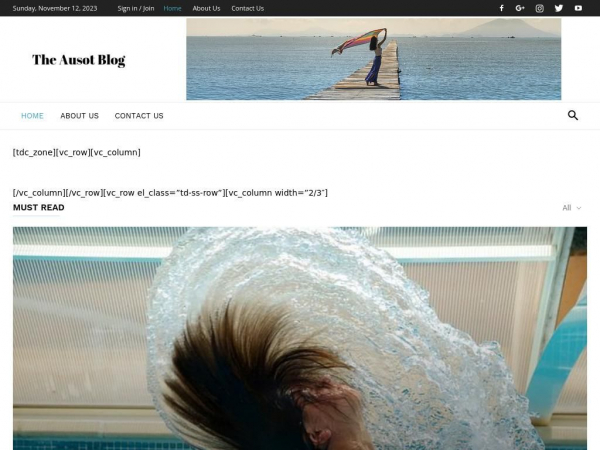Screen dimensions: 600x450
Task: Click Sign in / Join link
Action: (136, 8)
